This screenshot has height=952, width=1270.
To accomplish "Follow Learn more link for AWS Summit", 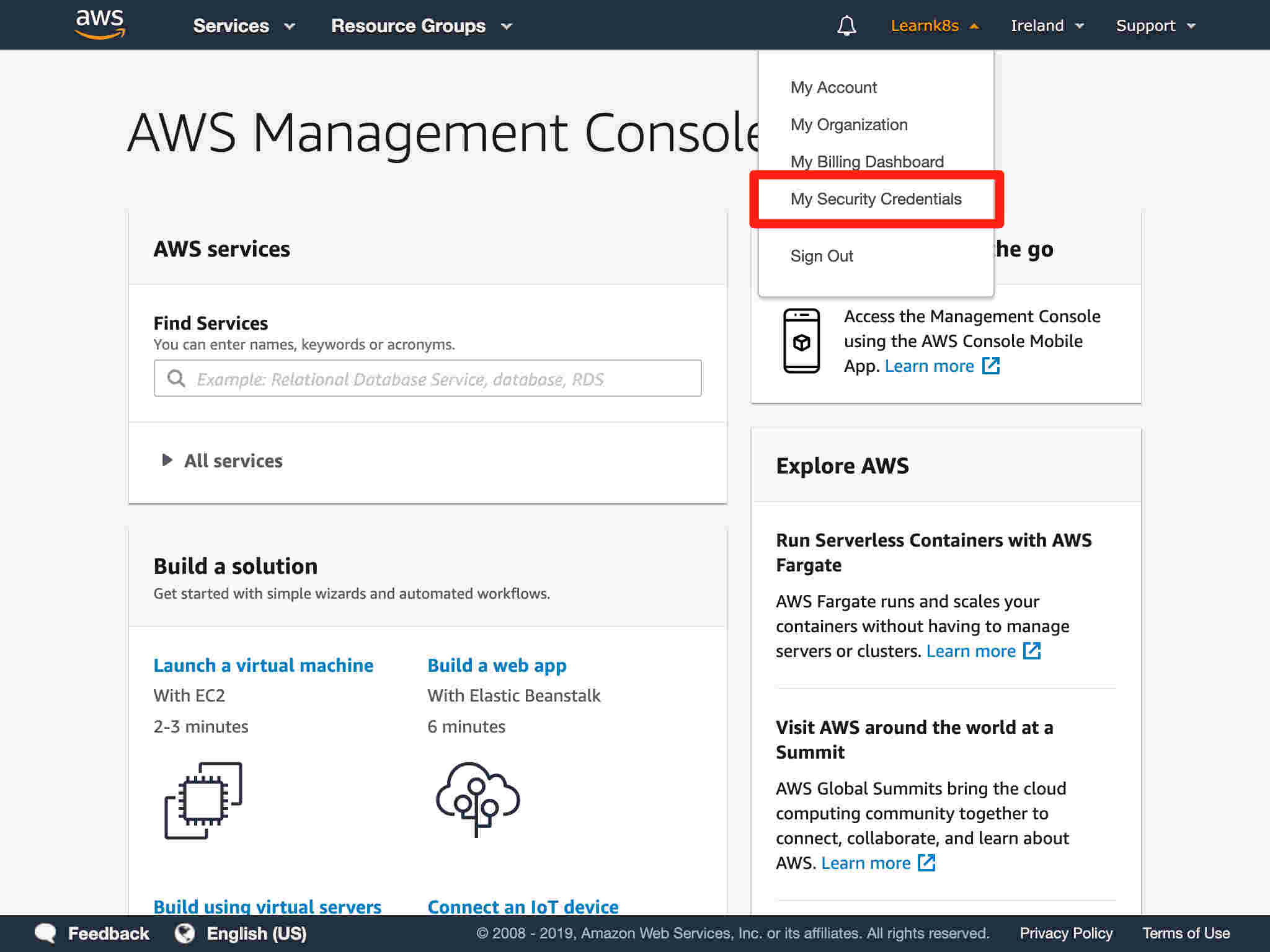I will click(866, 863).
